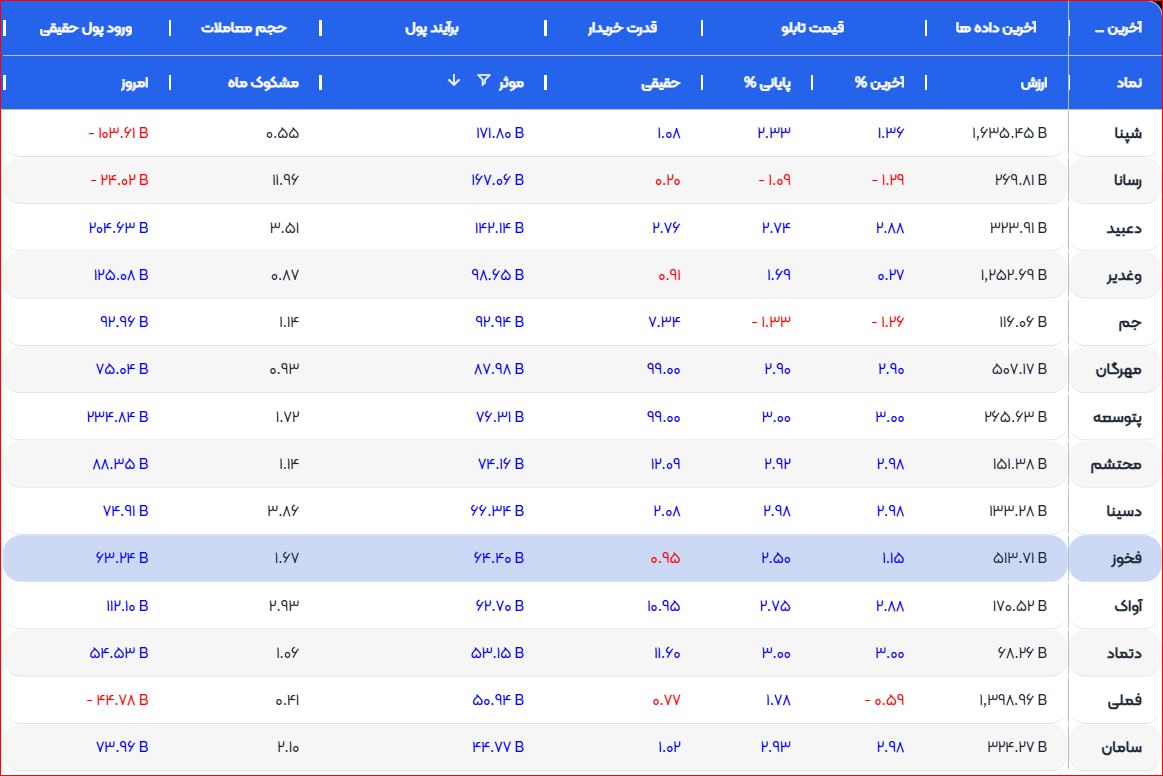Select the قیمت تابلو header group
Image resolution: width=1163 pixels, height=776 pixels.
pos(812,28)
